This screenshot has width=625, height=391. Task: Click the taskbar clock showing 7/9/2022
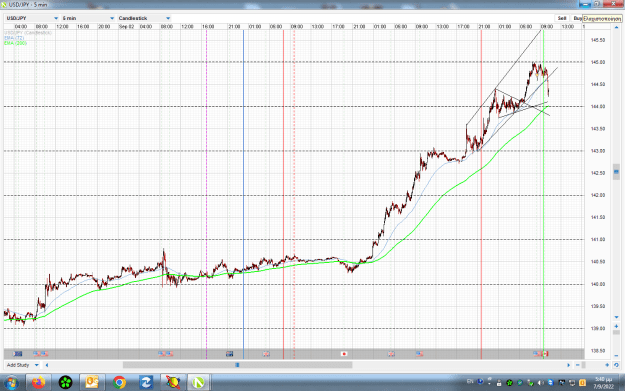click(603, 383)
